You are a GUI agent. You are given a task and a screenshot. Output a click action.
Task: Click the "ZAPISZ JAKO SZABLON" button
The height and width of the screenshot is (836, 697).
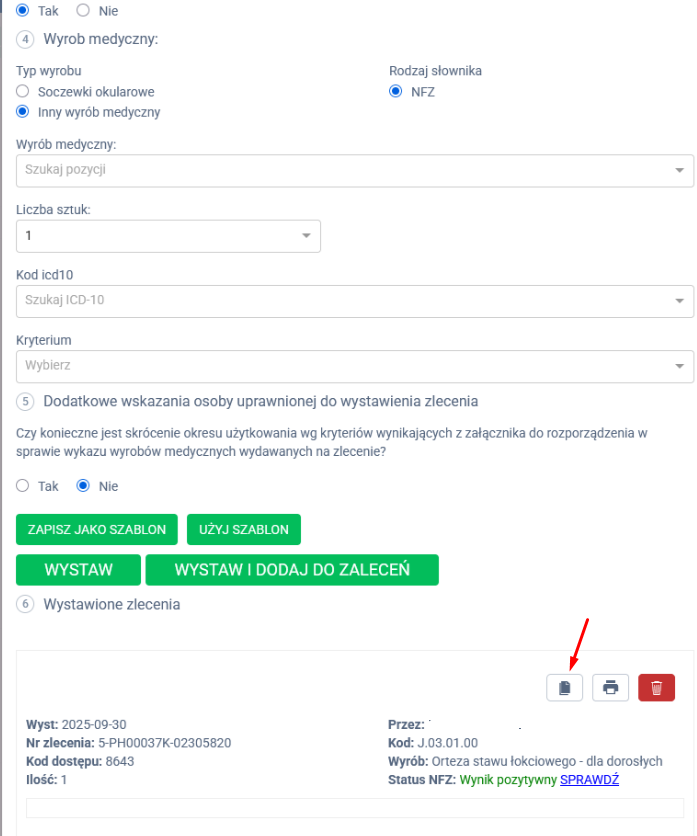pyautogui.click(x=97, y=529)
